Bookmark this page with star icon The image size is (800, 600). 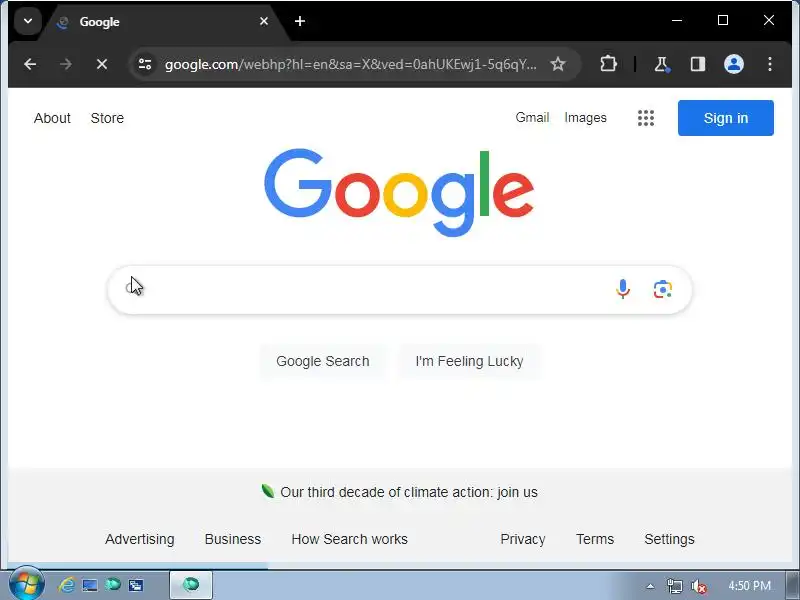tap(558, 64)
